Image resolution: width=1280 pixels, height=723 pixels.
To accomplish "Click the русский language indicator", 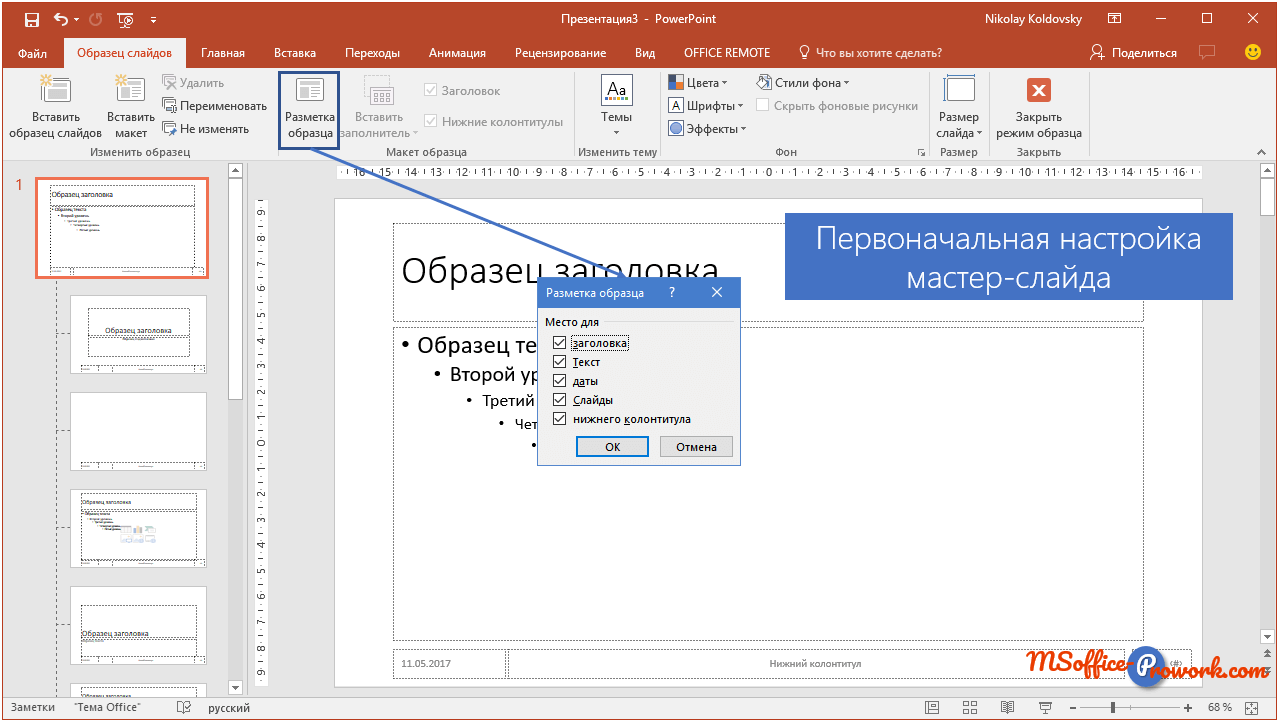I will [229, 708].
